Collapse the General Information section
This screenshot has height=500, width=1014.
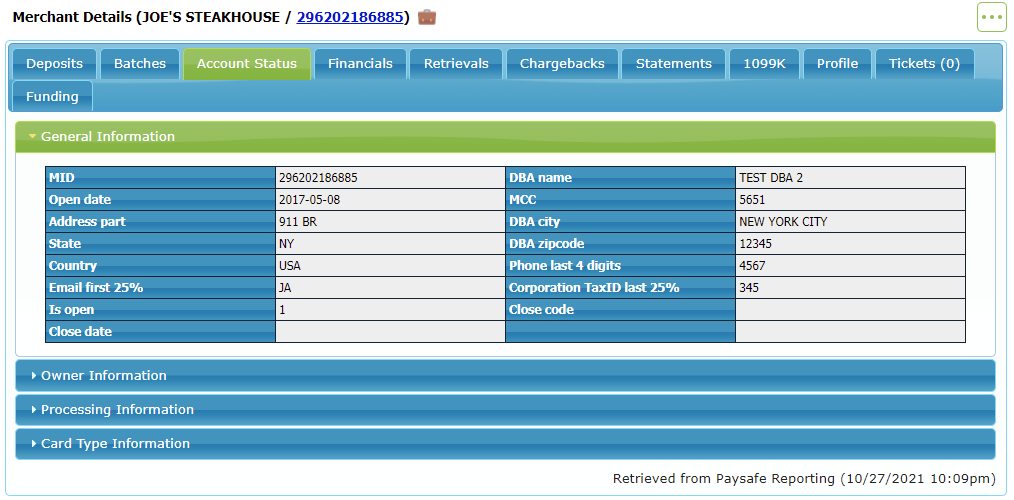point(505,136)
